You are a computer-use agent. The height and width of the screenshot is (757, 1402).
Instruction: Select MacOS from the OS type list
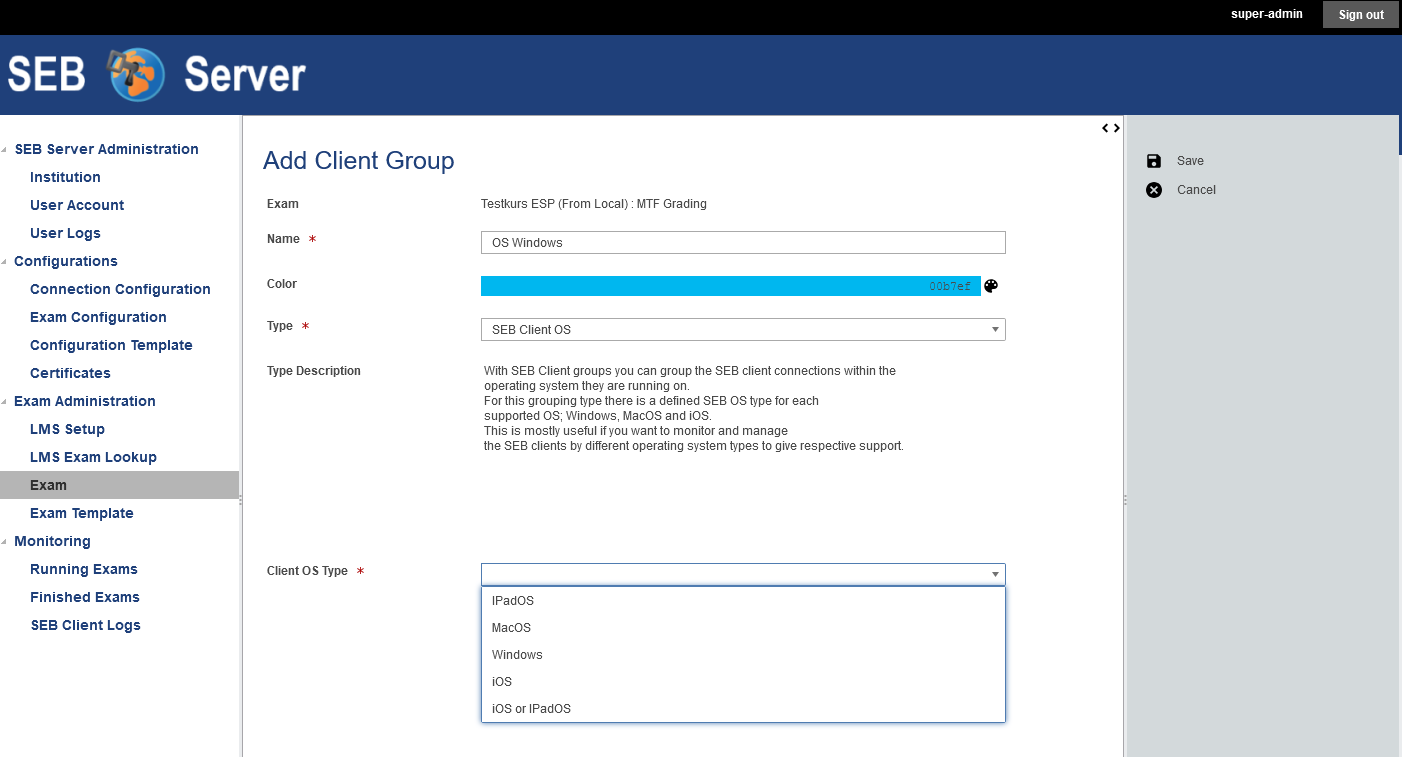510,627
